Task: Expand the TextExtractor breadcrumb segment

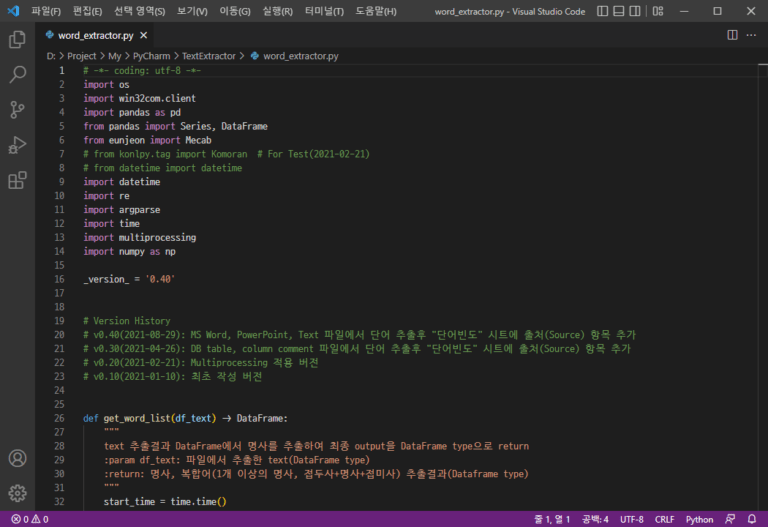Action: click(209, 56)
